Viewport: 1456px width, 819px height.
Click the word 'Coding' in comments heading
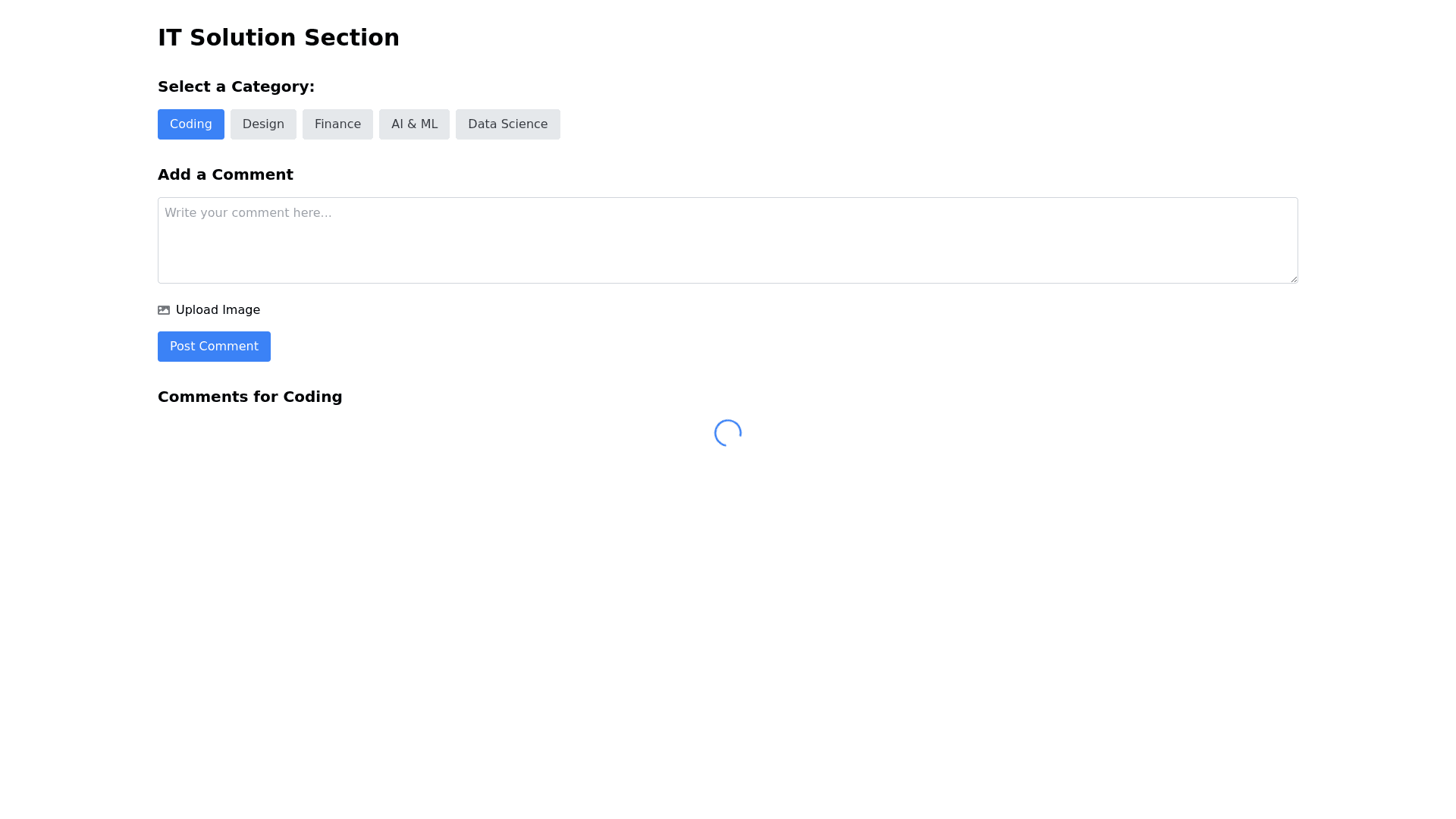tap(312, 397)
